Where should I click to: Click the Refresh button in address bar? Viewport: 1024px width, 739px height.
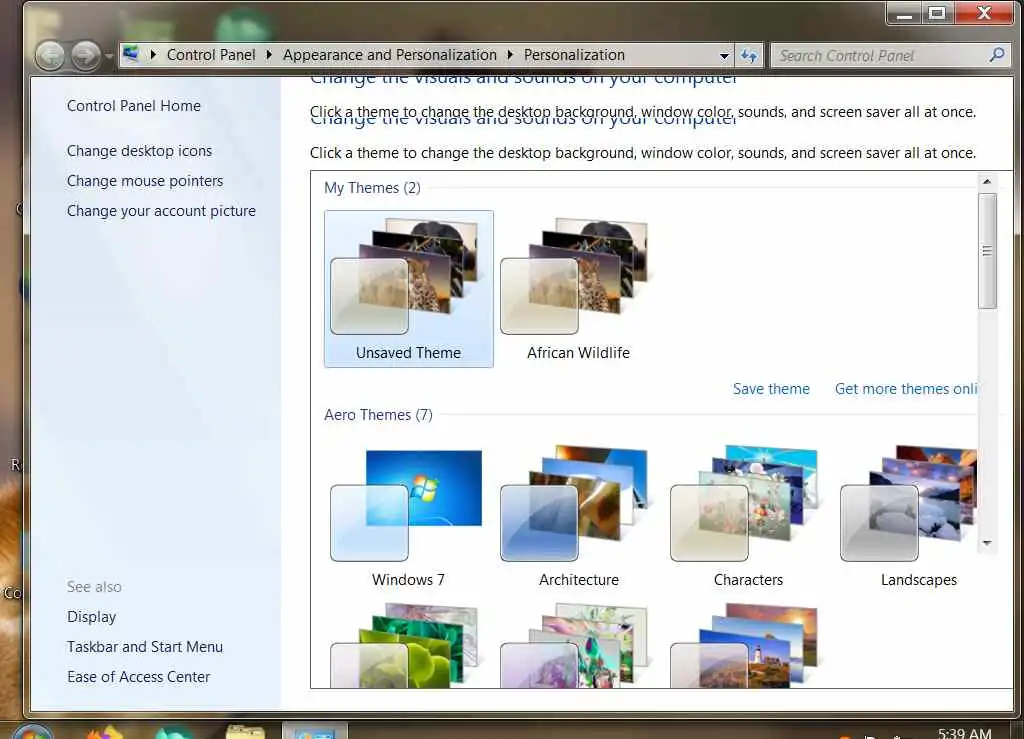point(749,56)
